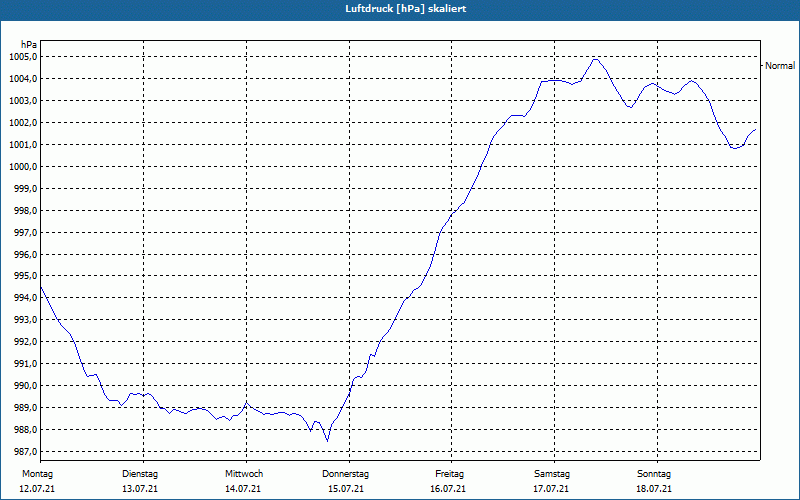Select the 1003,0 axis value
This screenshot has height=500, width=800.
tap(22, 101)
